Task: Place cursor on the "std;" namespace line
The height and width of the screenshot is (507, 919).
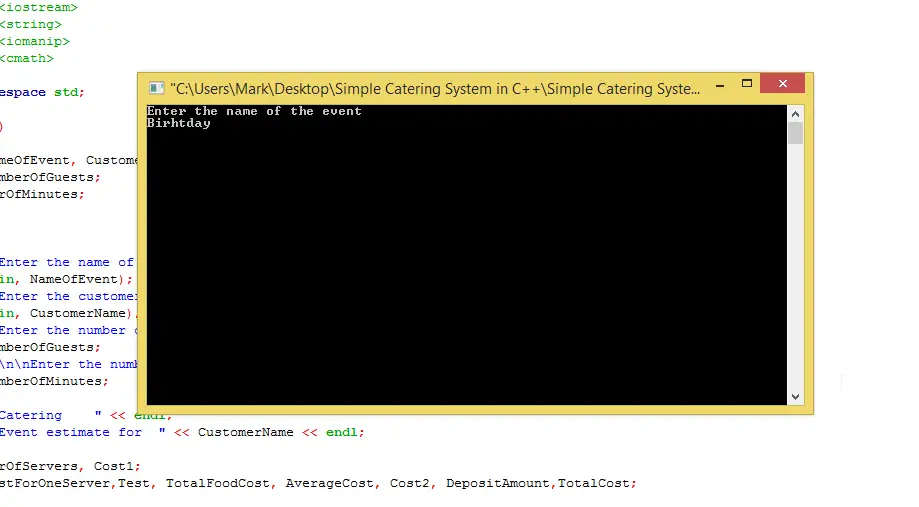Action: pyautogui.click(x=68, y=92)
